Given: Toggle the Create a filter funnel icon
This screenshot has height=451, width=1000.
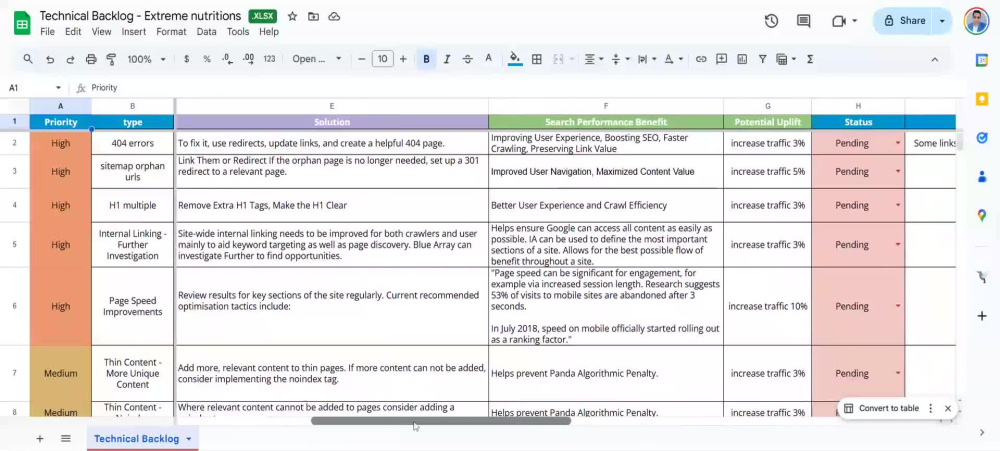Looking at the screenshot, I should (762, 59).
